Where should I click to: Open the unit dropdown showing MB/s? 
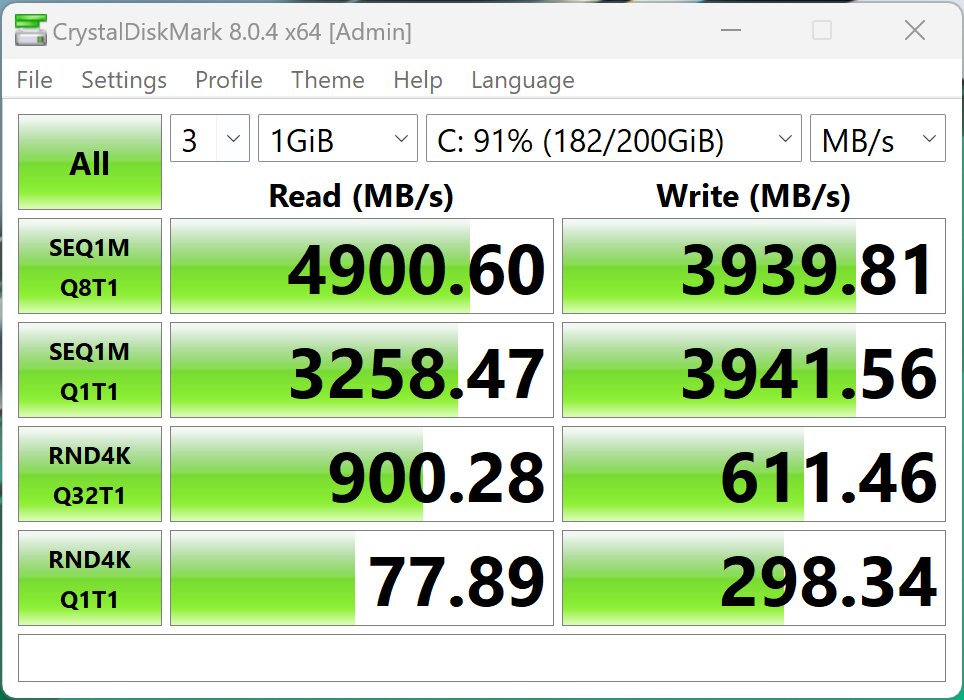pyautogui.click(x=877, y=138)
